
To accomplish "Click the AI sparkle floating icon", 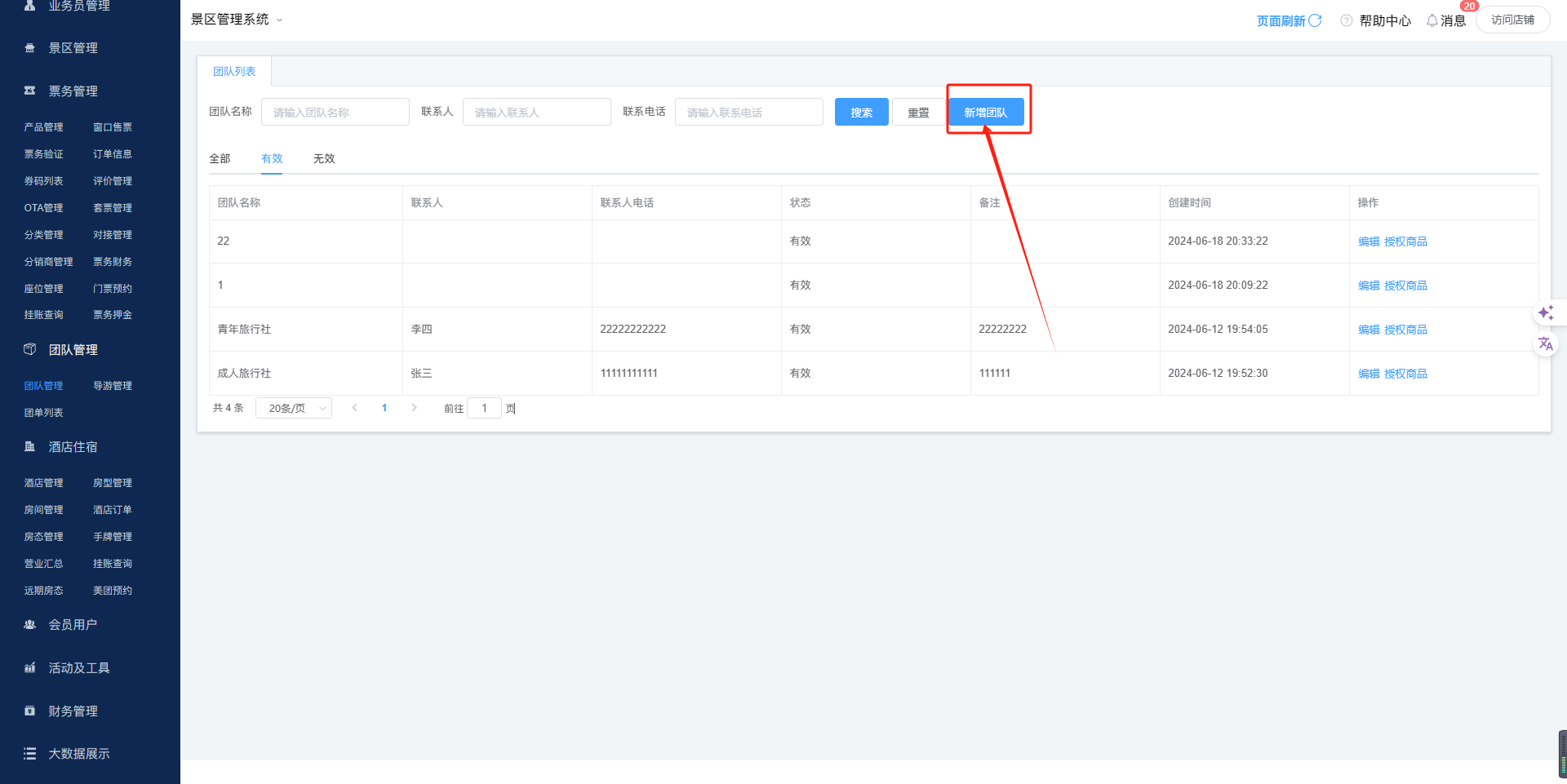I will click(1546, 313).
